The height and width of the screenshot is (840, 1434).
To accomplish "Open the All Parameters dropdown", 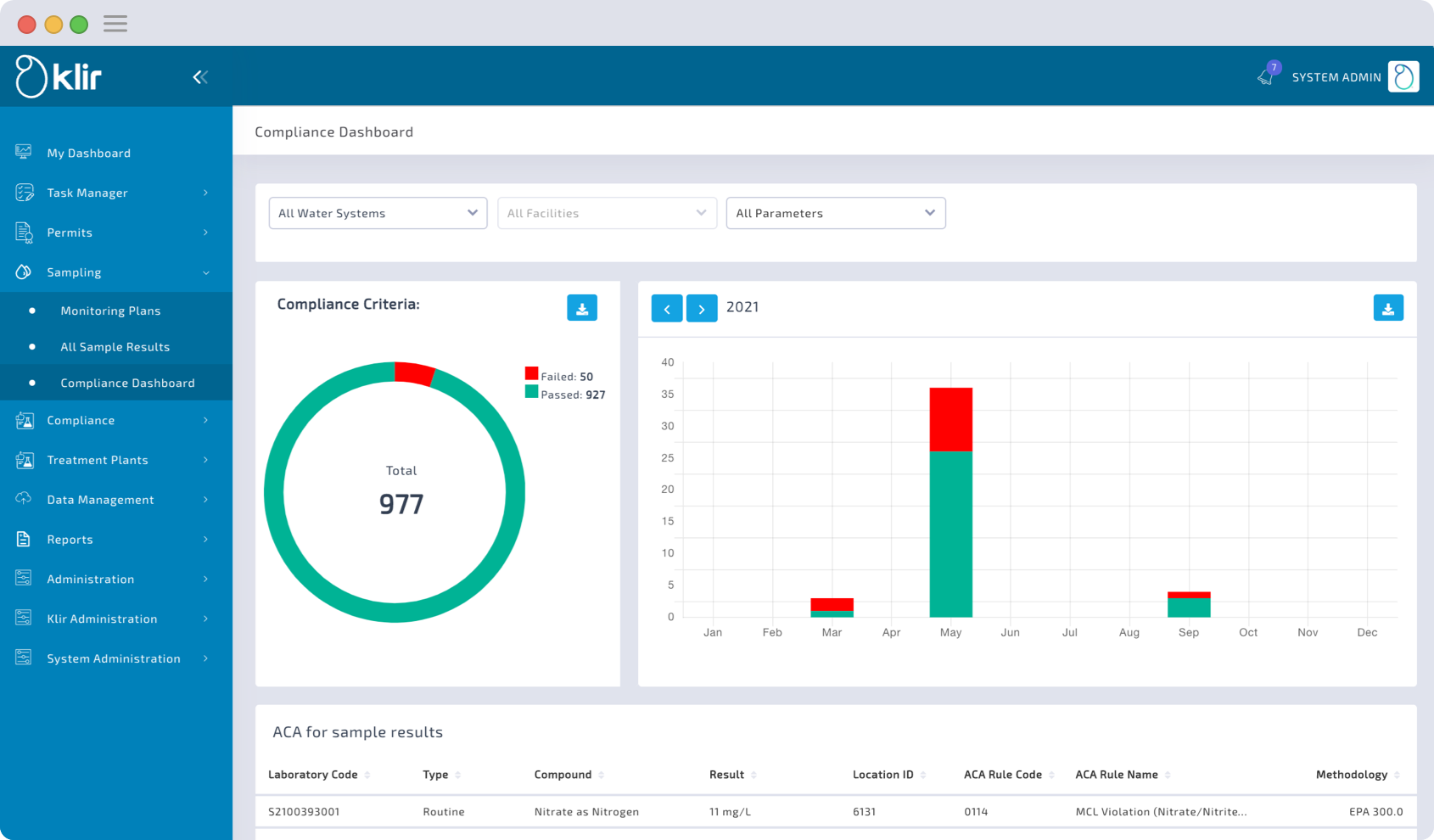I will pyautogui.click(x=836, y=213).
